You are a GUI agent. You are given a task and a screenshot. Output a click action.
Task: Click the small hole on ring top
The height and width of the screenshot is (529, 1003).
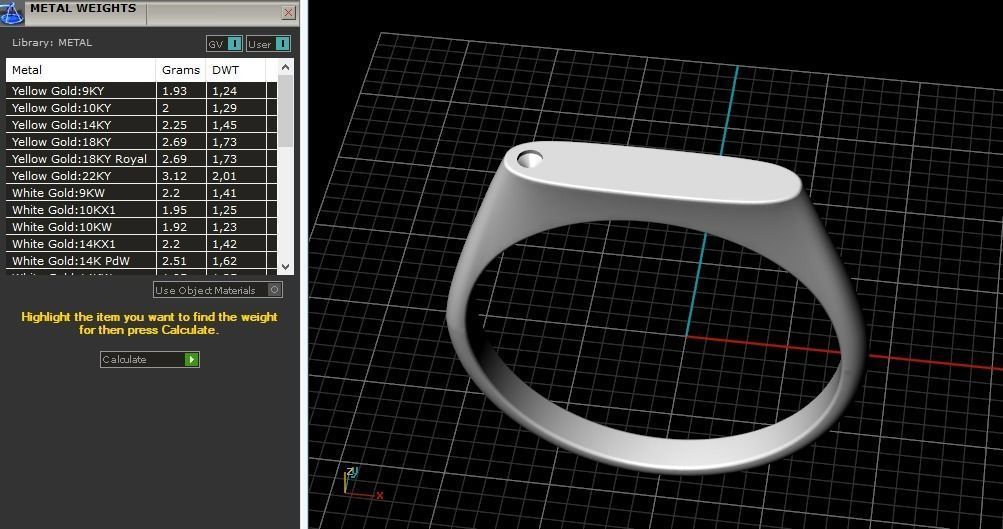click(x=530, y=159)
